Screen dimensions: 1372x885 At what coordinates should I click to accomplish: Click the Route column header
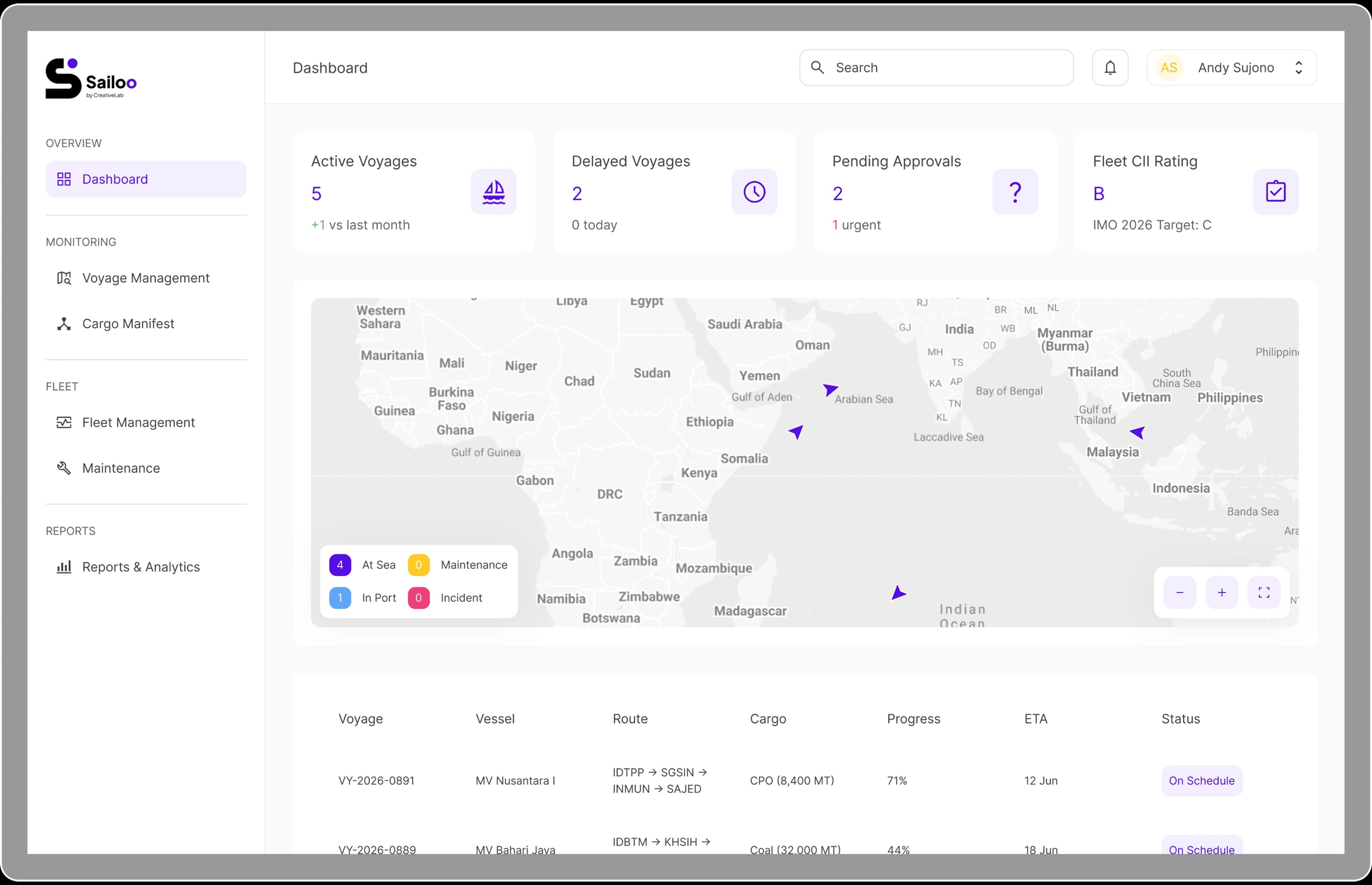point(630,719)
